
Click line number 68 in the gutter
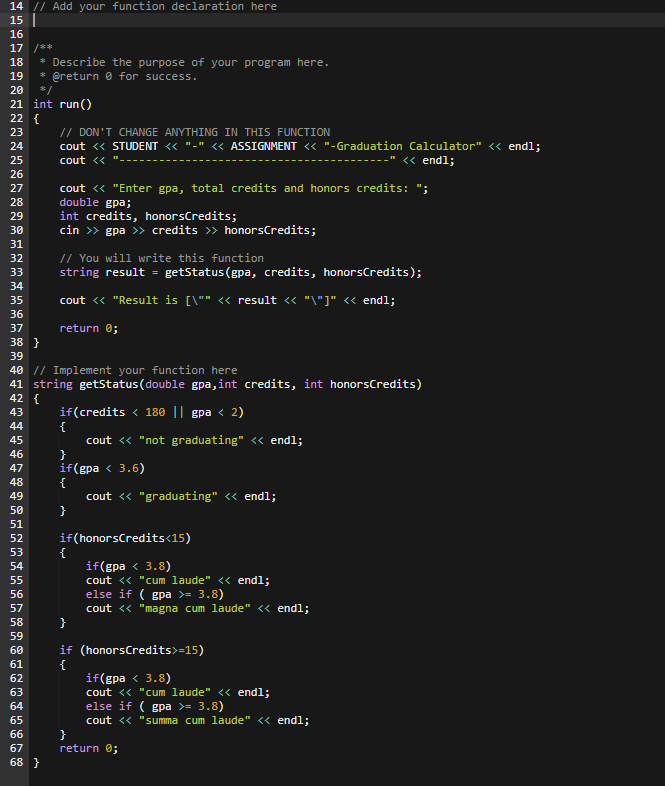pyautogui.click(x=17, y=762)
